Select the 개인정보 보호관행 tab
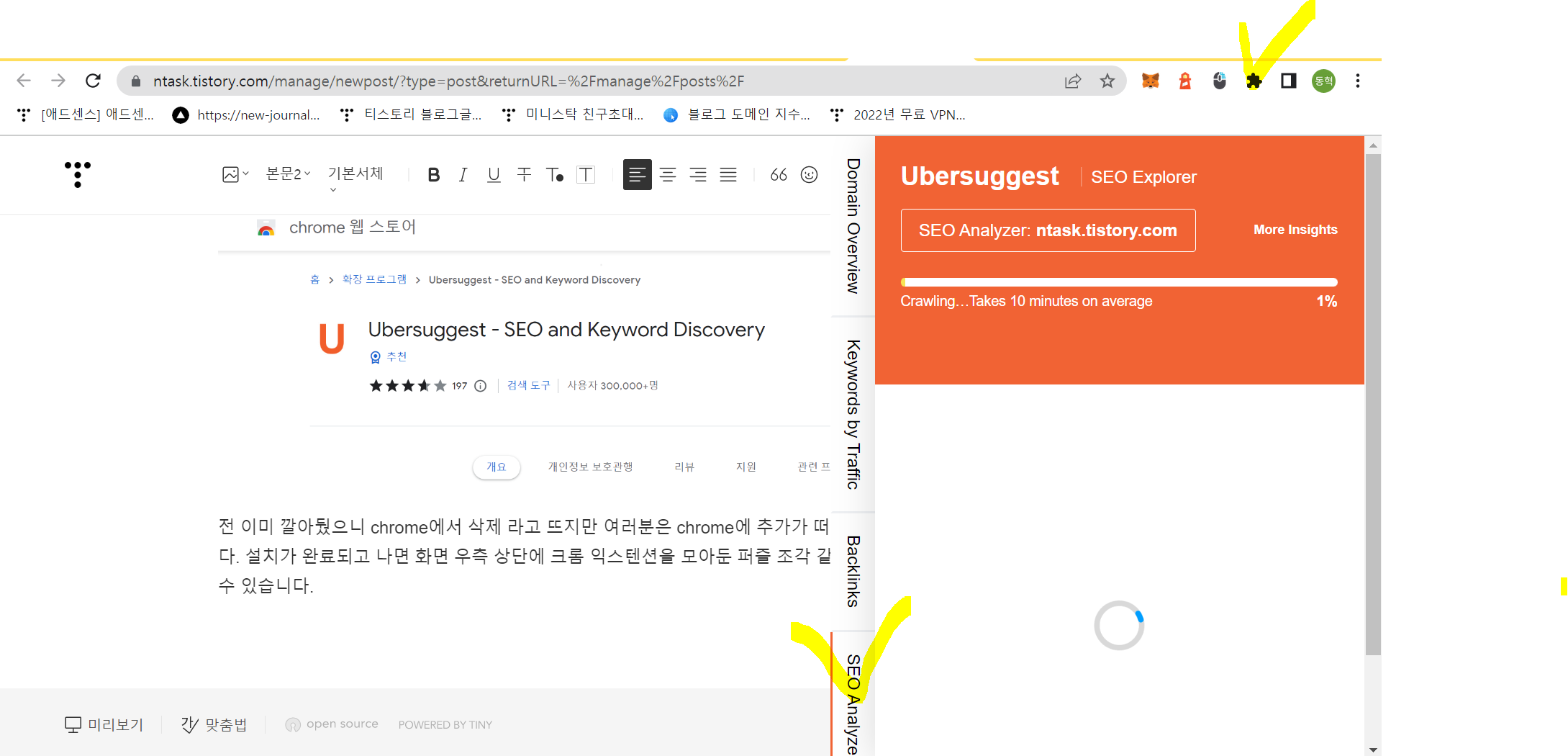This screenshot has height=756, width=1568. click(x=590, y=467)
